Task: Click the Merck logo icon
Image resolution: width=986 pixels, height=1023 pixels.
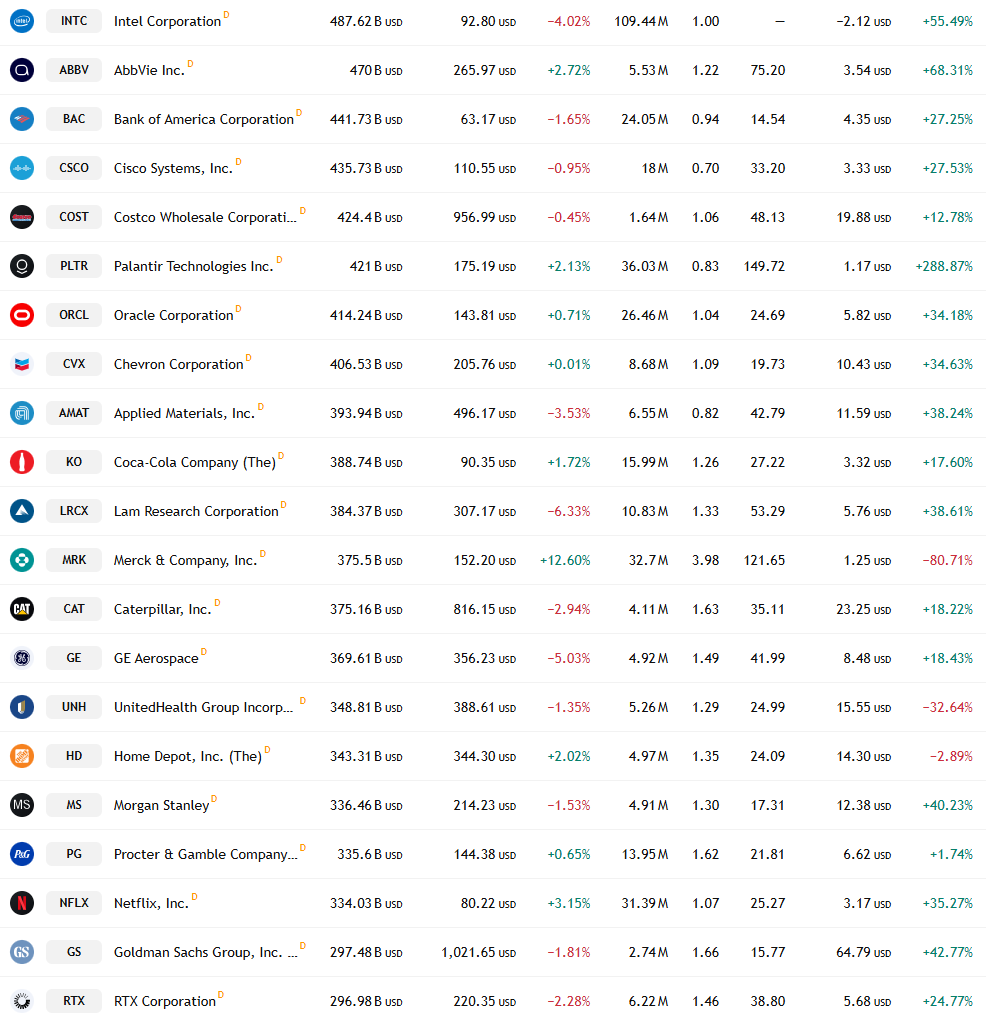Action: (x=22, y=560)
